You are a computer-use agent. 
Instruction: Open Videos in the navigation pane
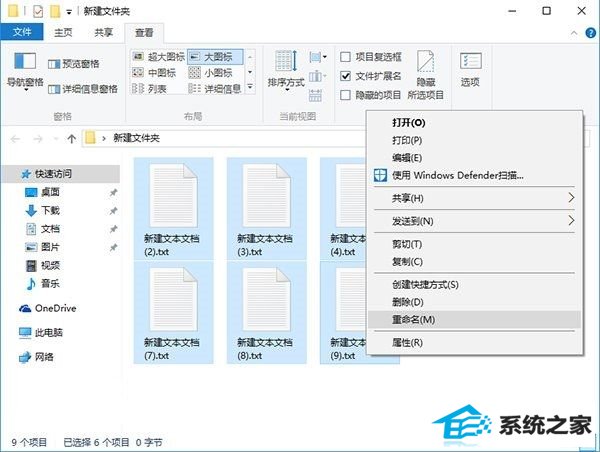click(x=50, y=265)
